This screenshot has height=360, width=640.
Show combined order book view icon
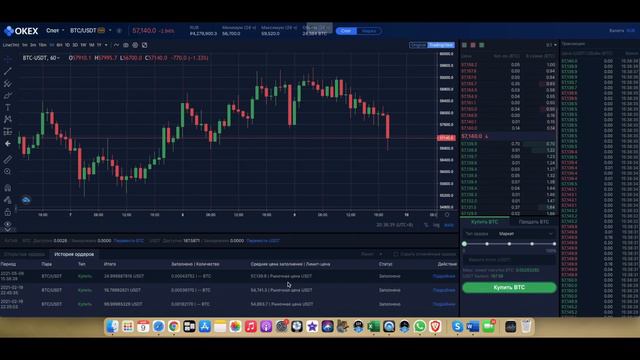click(464, 45)
